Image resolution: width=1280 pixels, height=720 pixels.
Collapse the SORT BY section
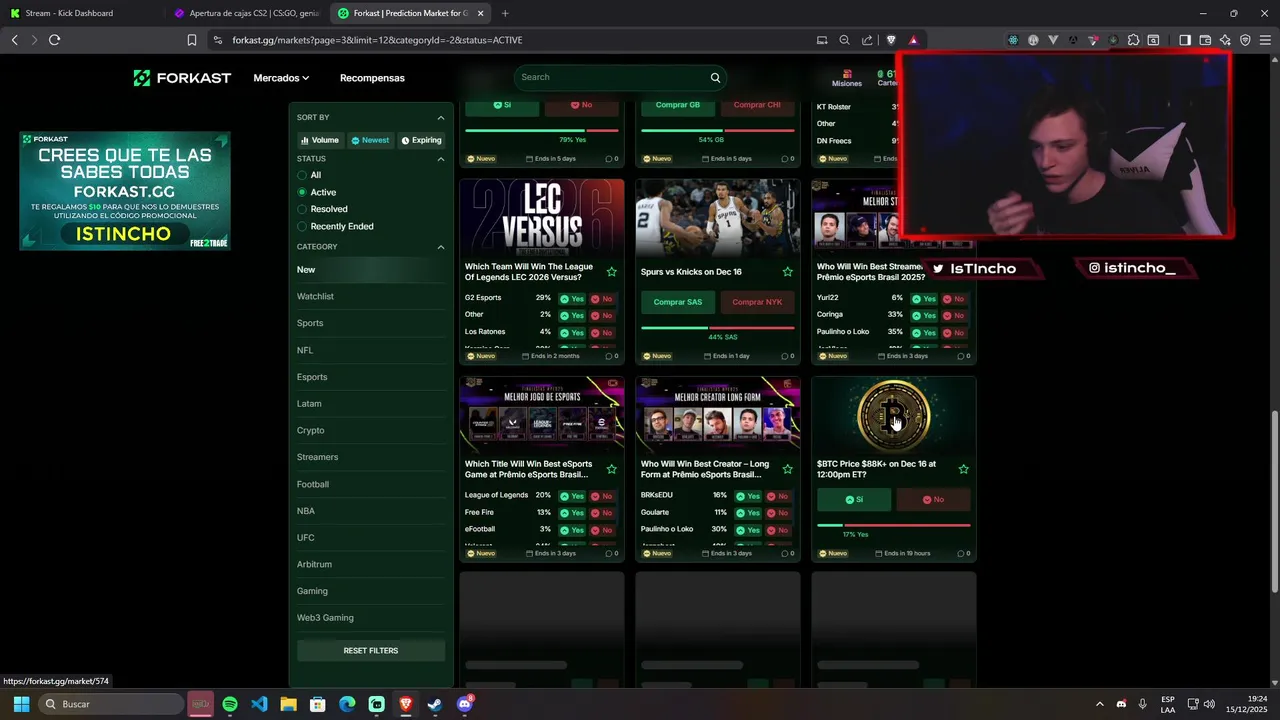click(441, 118)
